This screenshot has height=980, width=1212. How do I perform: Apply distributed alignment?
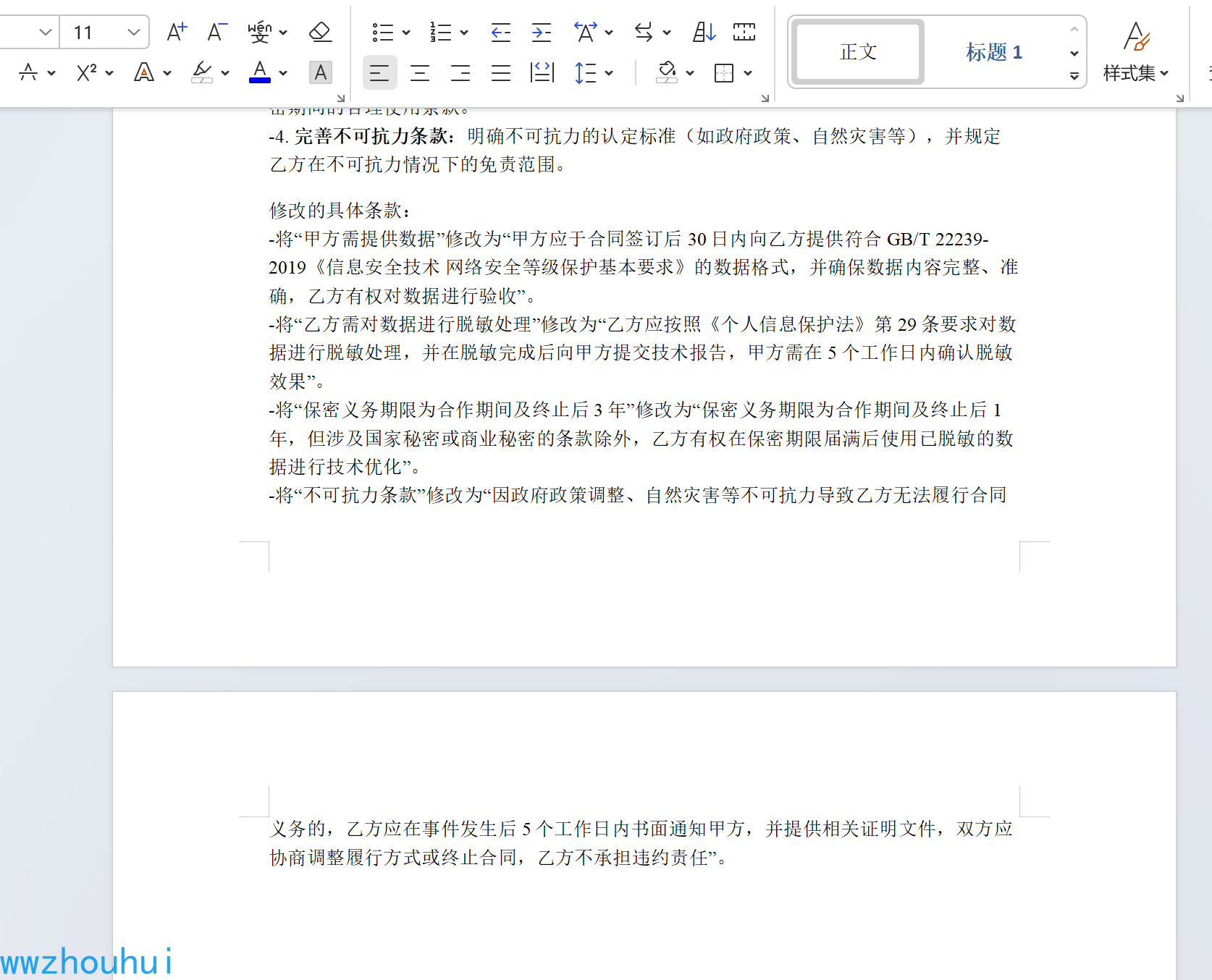pos(542,72)
